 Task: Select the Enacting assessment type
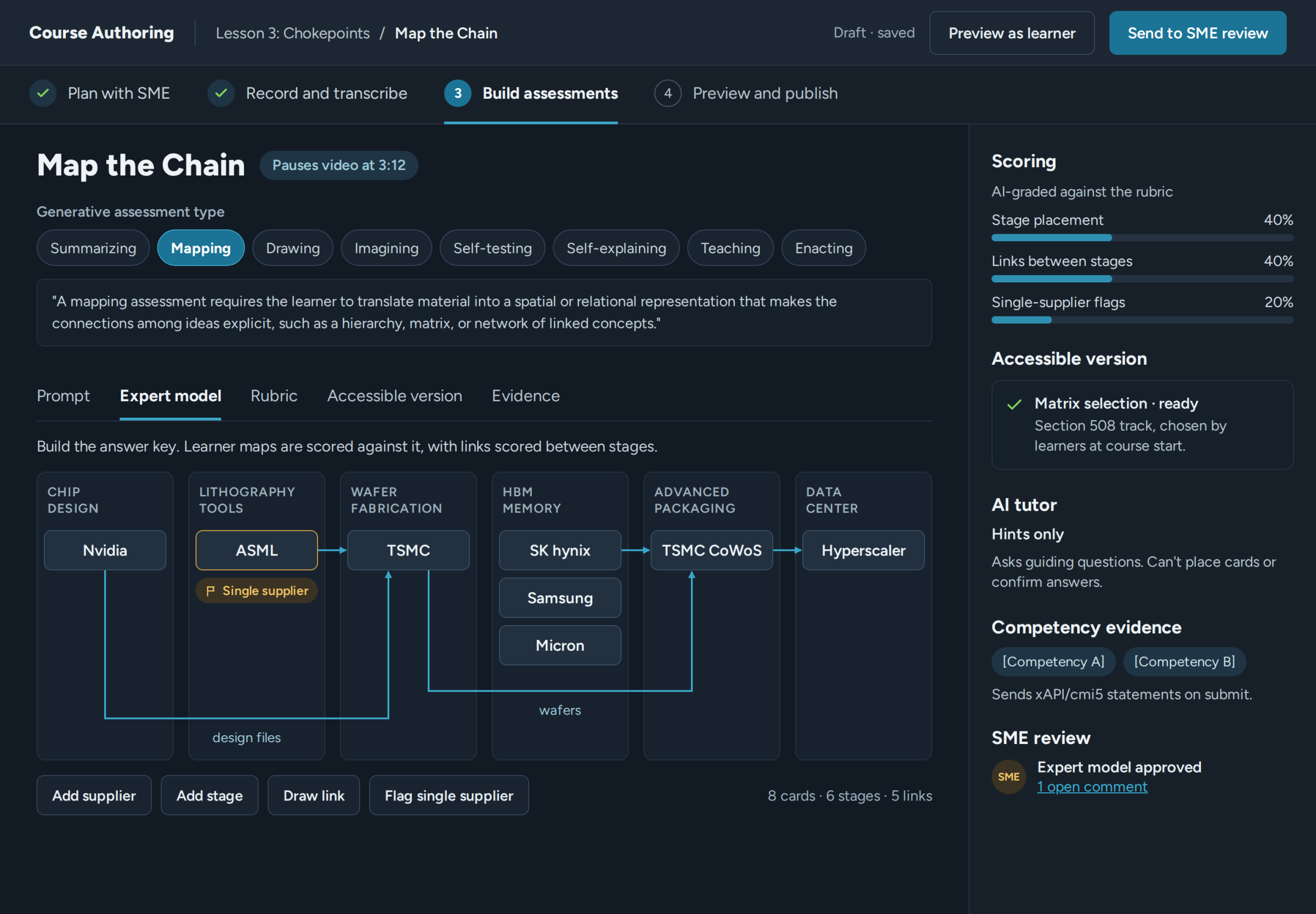tap(824, 248)
